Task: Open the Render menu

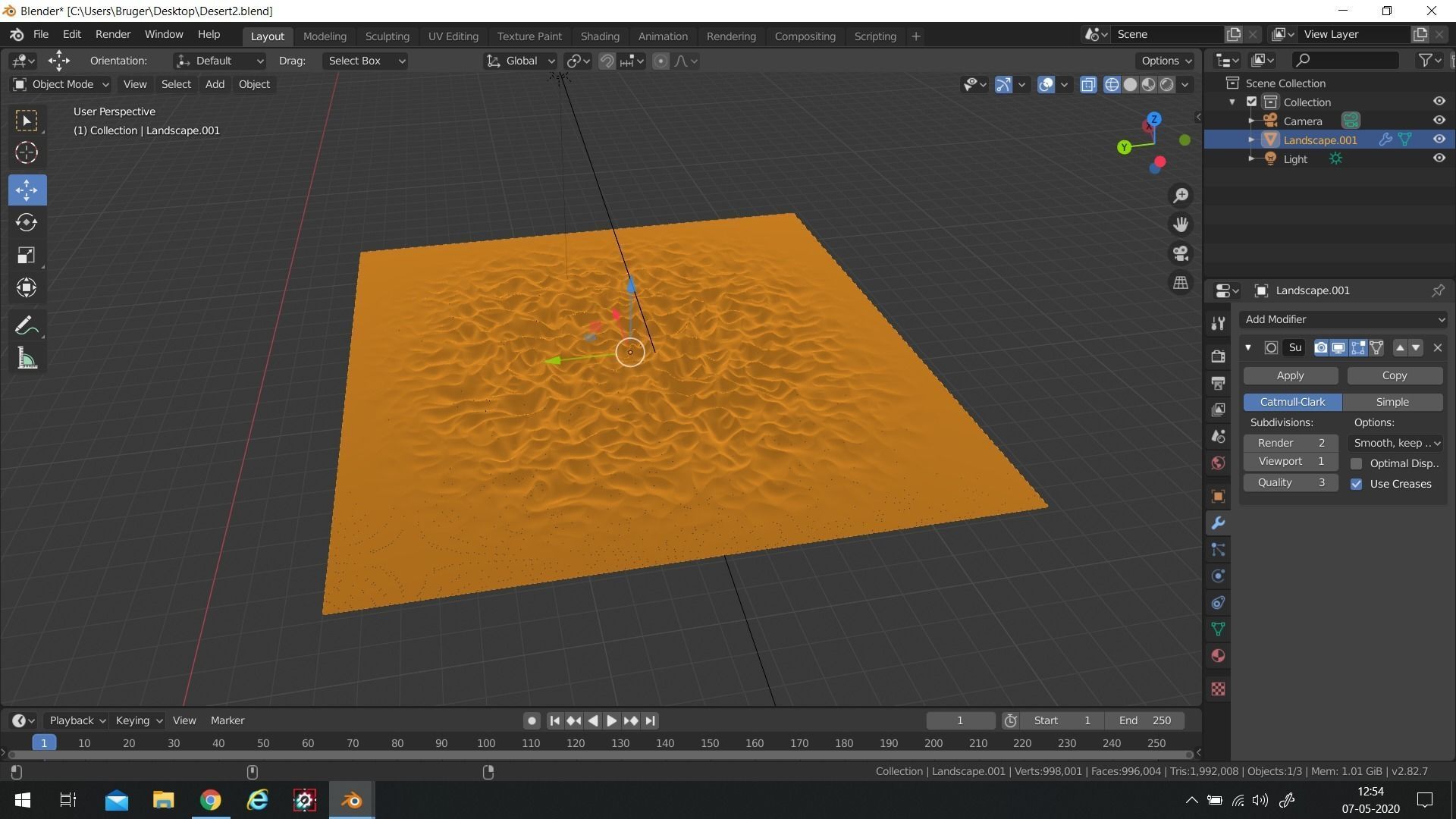Action: point(113,35)
